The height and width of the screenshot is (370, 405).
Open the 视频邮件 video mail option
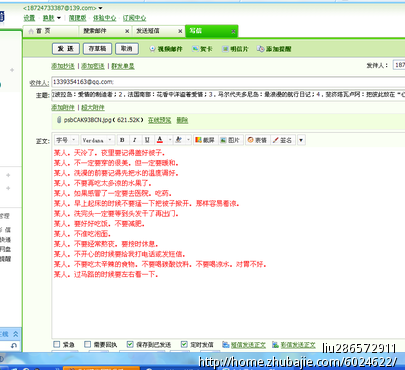166,49
